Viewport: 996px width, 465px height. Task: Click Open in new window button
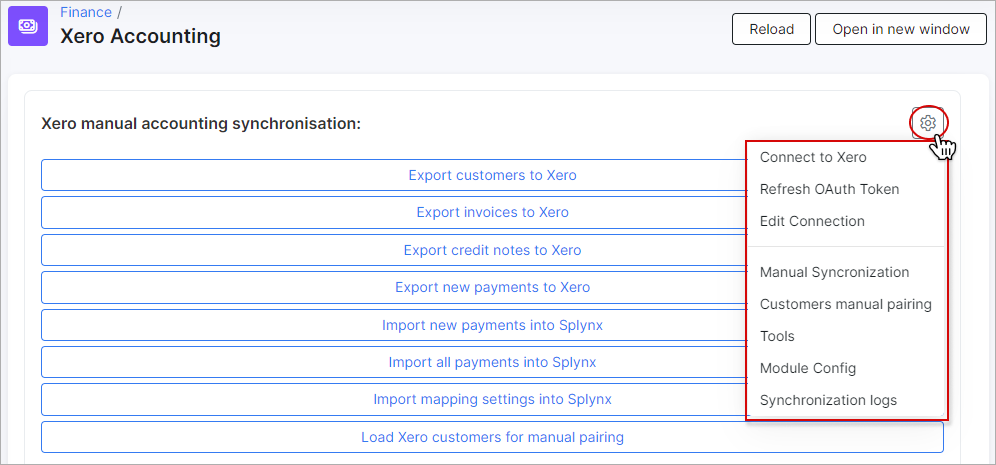click(901, 29)
